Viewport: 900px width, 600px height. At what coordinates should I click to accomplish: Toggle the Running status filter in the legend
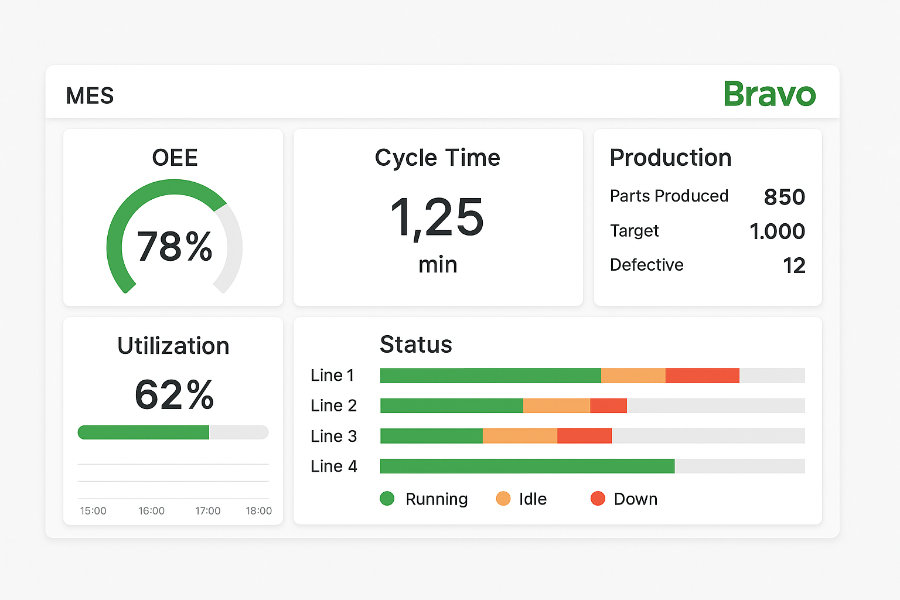click(x=423, y=498)
